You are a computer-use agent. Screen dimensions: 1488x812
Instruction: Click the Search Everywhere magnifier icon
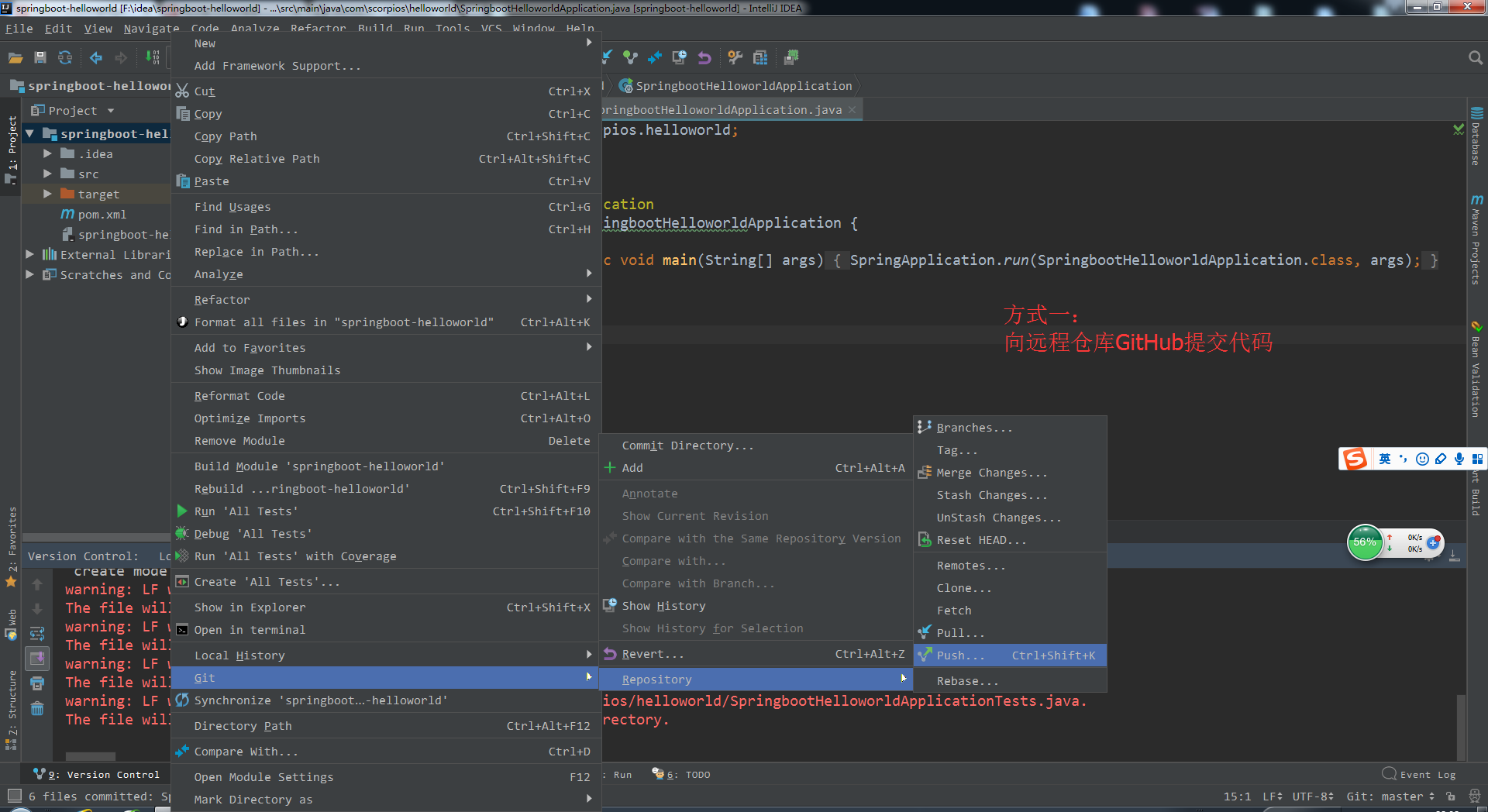pyautogui.click(x=1475, y=57)
